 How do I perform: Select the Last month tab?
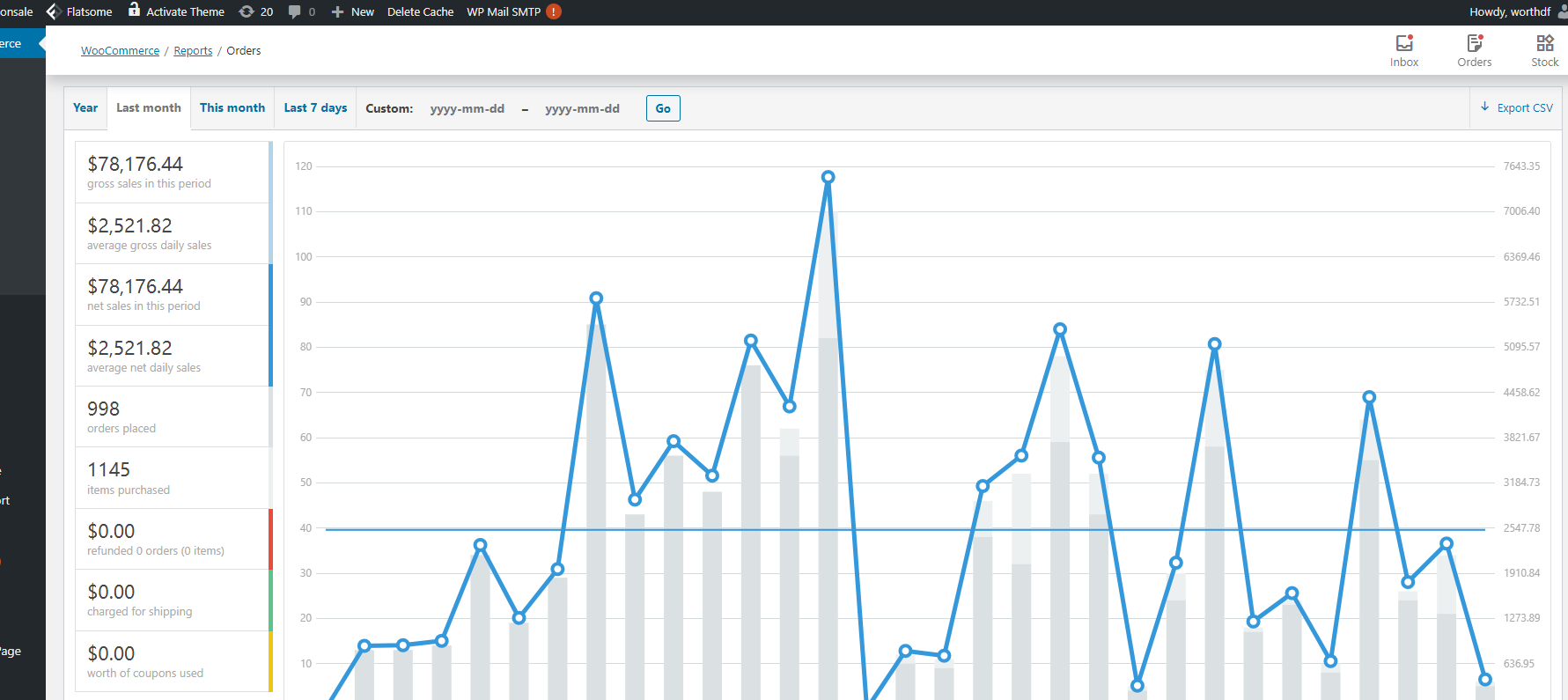[x=149, y=107]
